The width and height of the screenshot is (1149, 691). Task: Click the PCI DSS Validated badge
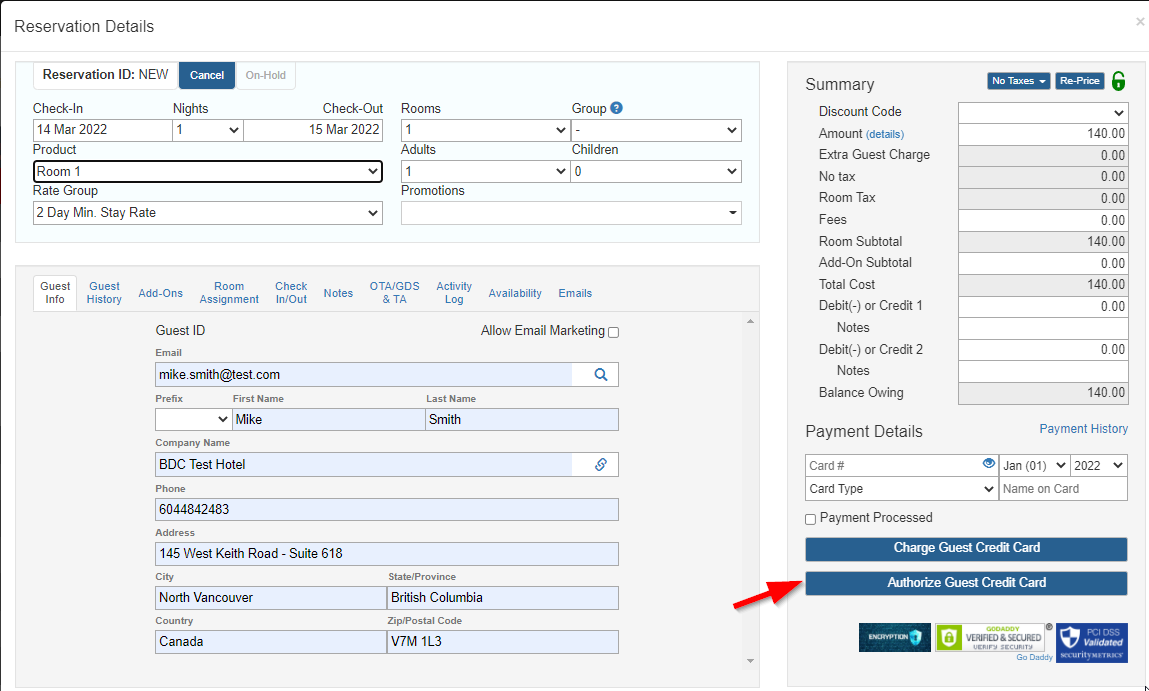[x=1092, y=643]
